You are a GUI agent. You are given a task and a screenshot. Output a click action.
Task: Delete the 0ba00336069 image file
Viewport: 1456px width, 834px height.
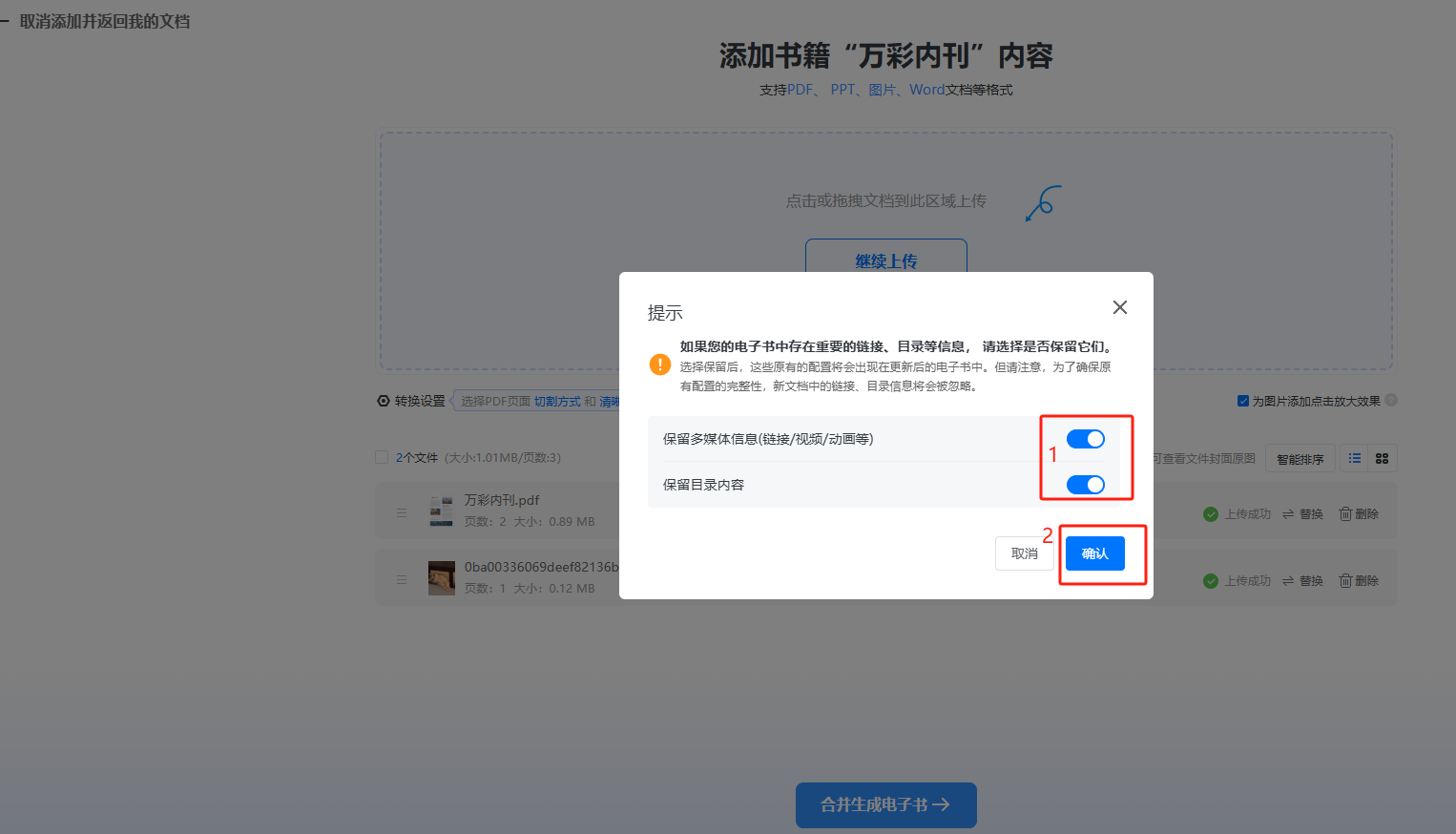(1359, 580)
